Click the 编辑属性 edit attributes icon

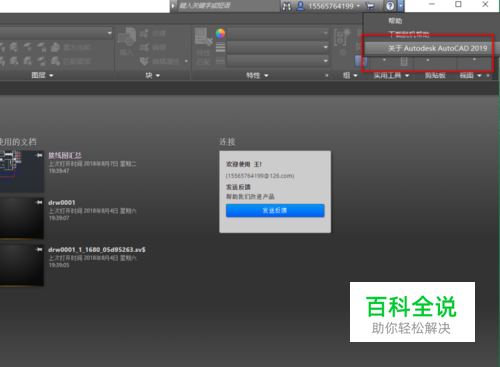click(144, 61)
